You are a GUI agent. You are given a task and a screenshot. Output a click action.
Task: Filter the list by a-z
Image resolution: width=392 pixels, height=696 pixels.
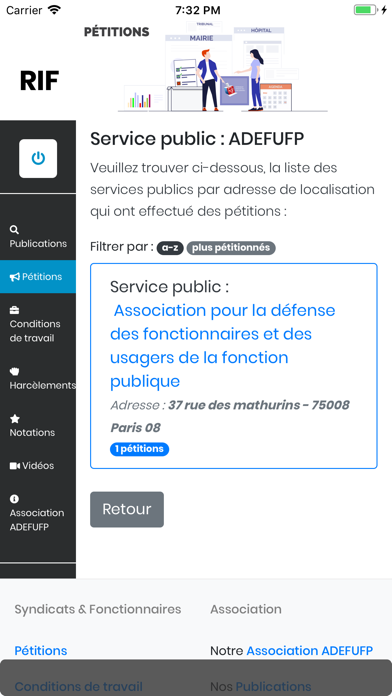click(x=170, y=248)
